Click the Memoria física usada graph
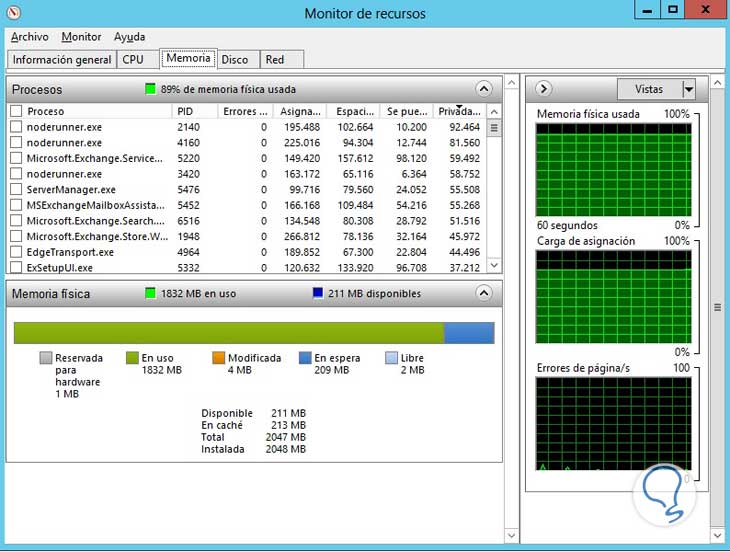Image resolution: width=730 pixels, height=552 pixels. pos(614,170)
